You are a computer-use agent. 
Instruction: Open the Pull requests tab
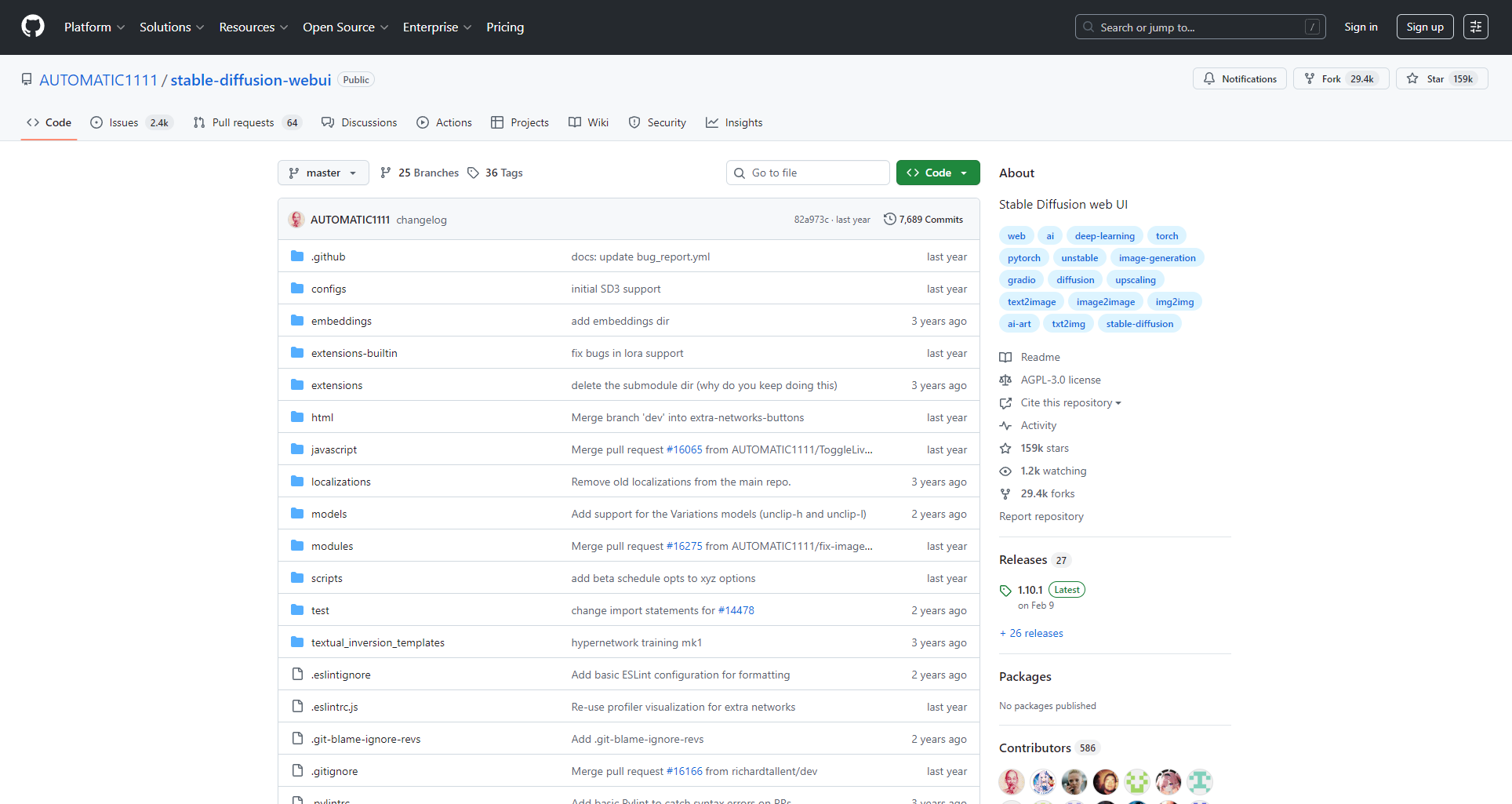(243, 123)
